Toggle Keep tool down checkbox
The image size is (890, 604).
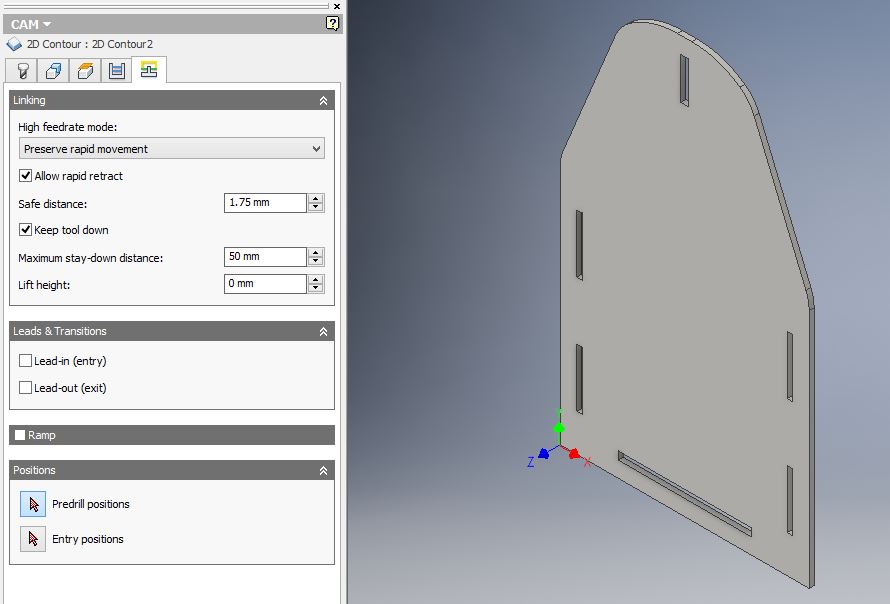(26, 229)
